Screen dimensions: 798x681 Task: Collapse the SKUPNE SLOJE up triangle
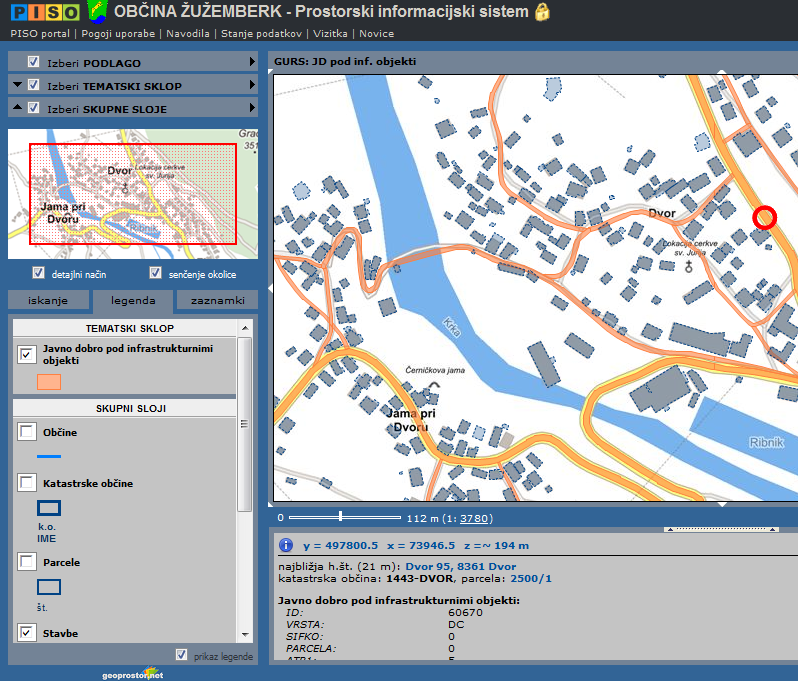[18, 108]
